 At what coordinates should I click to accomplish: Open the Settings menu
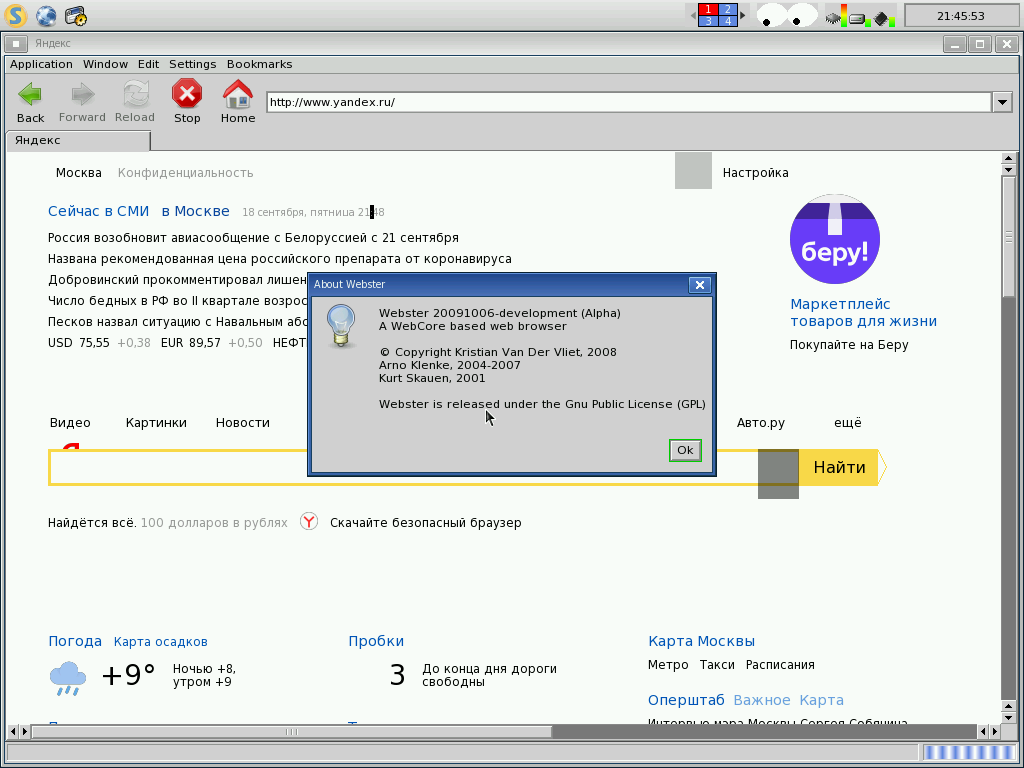coord(192,64)
